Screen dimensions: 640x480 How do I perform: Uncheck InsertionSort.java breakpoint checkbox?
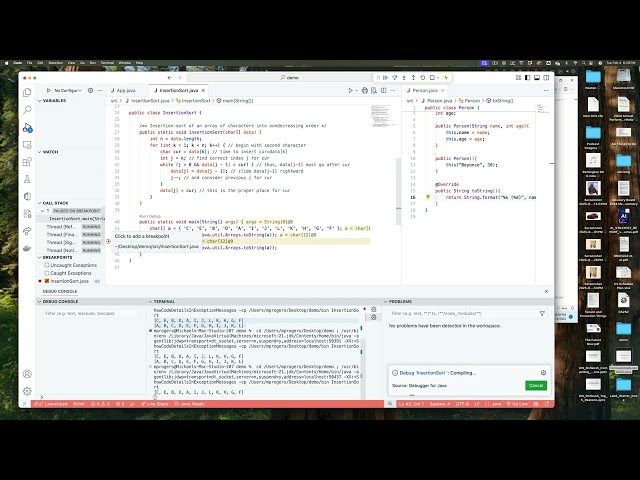click(x=47, y=281)
